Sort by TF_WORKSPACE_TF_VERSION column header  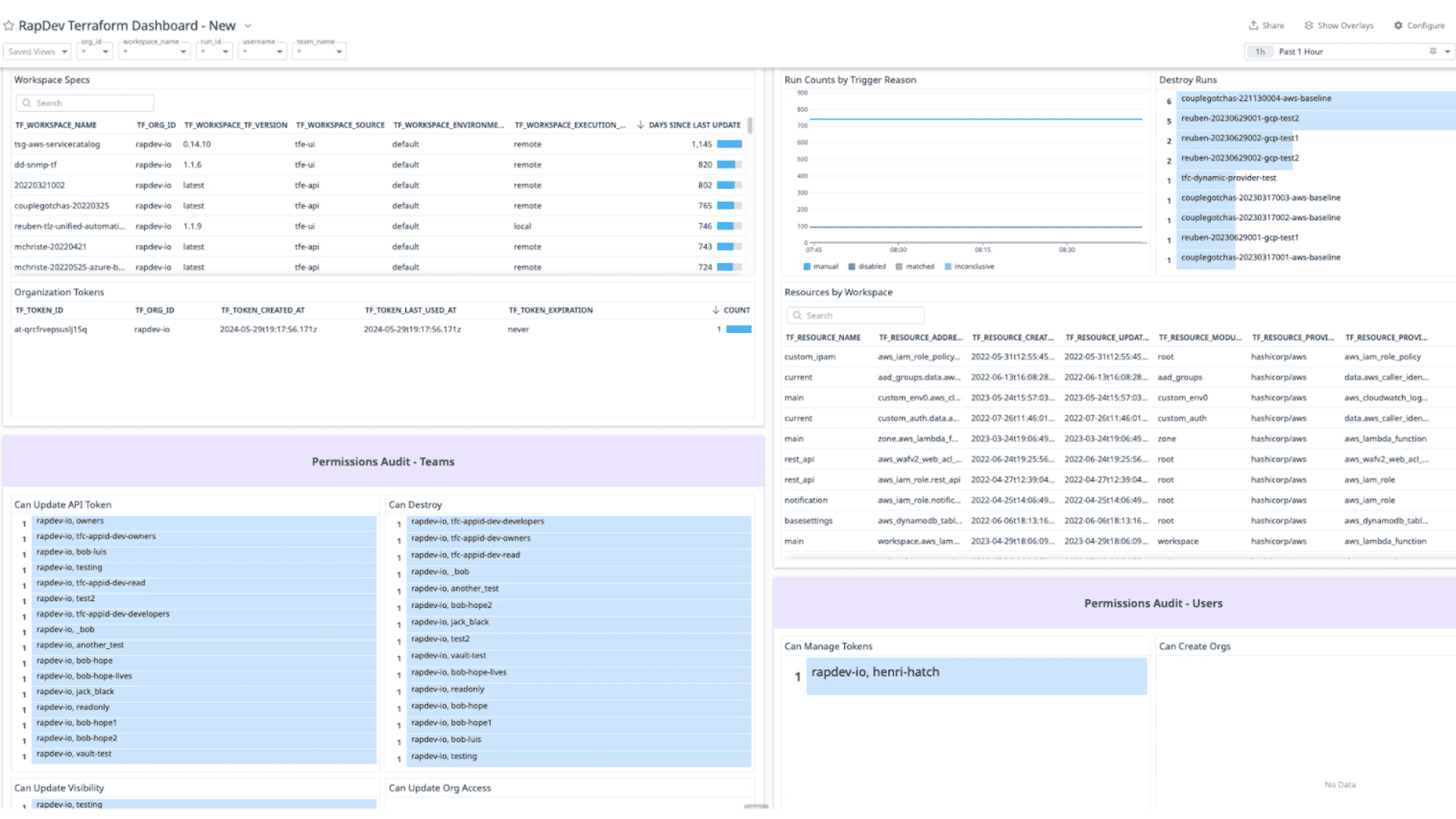(236, 125)
